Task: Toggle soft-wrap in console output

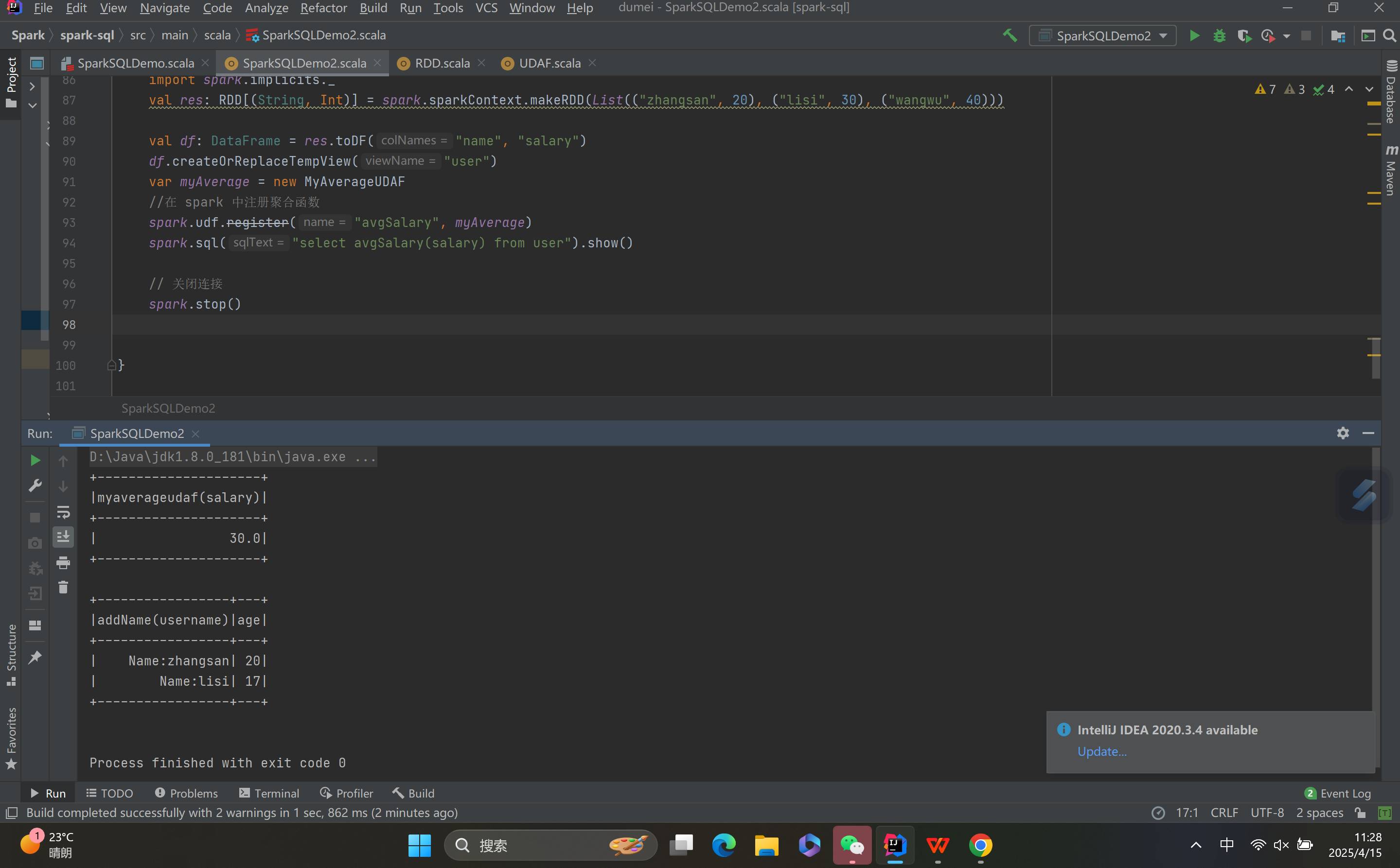Action: [63, 511]
